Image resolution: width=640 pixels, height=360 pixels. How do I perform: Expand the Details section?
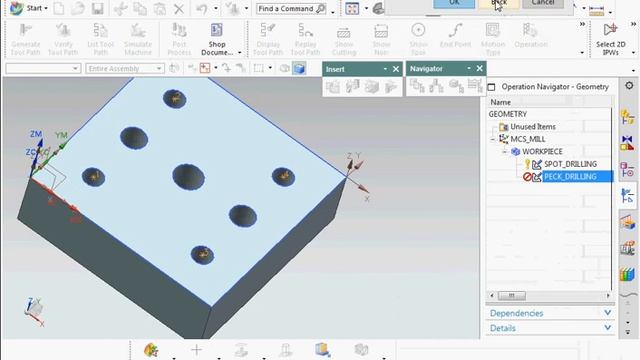pyautogui.click(x=550, y=328)
